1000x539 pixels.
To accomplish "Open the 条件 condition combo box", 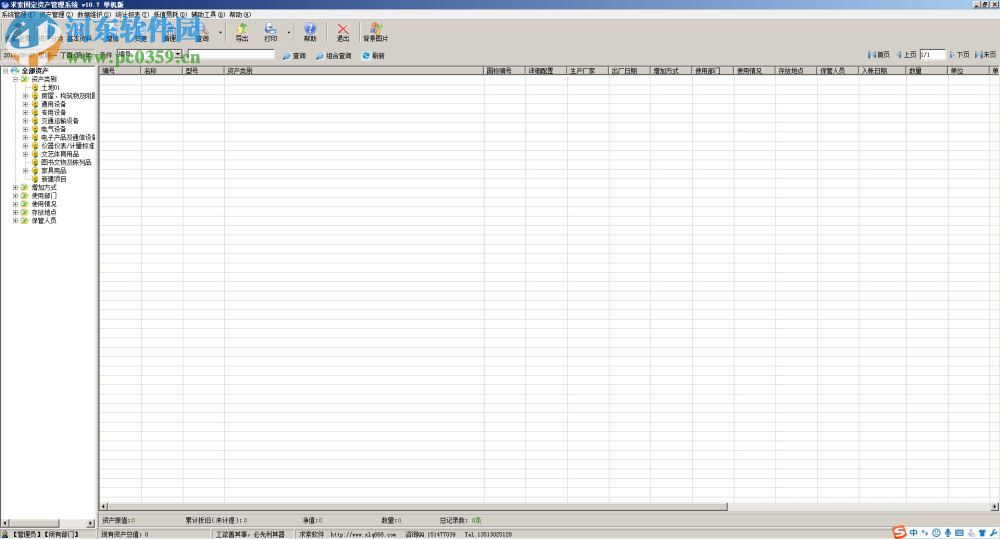I will [x=150, y=55].
